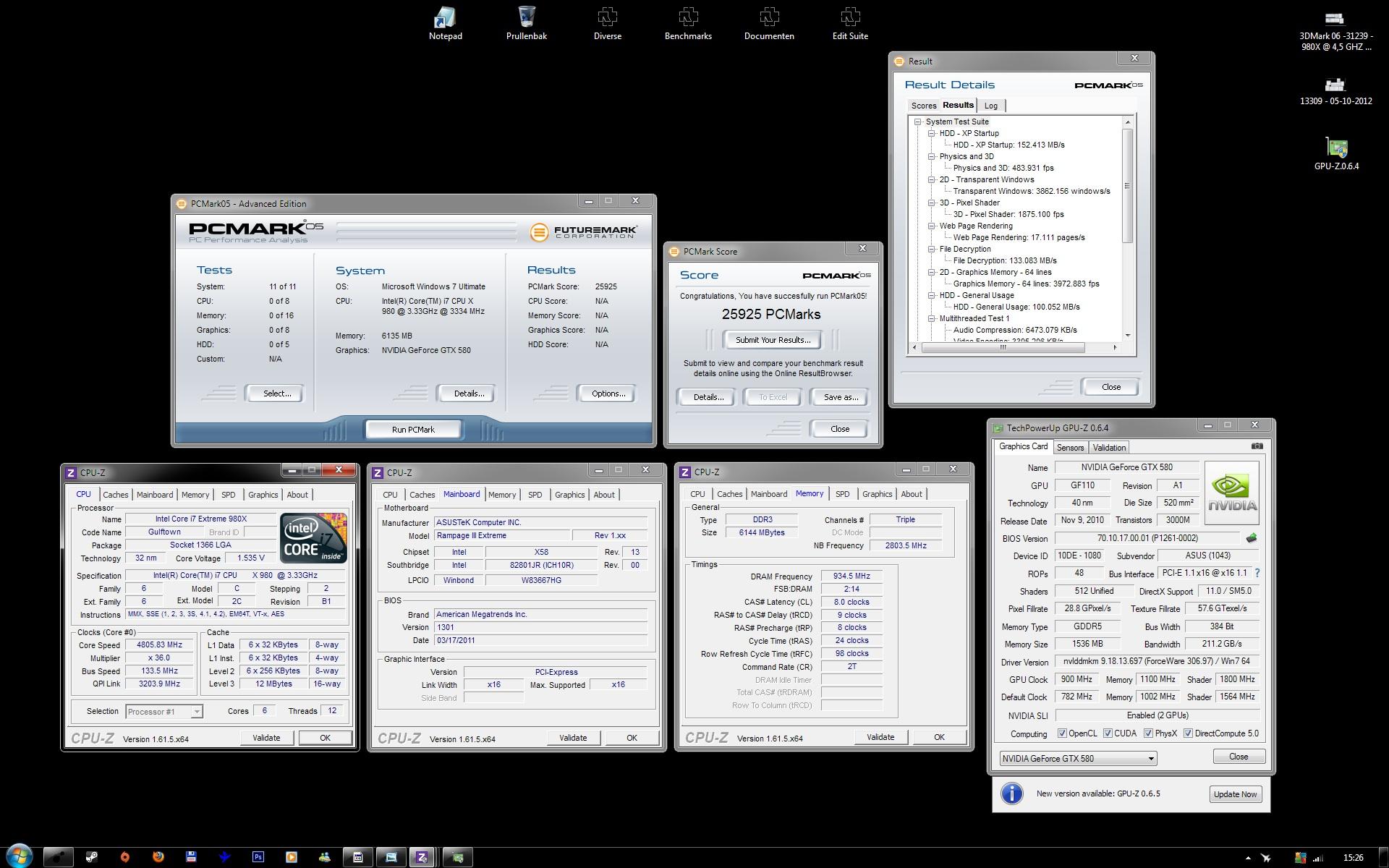Image resolution: width=1389 pixels, height=868 pixels.
Task: Toggle the PhysX checkbox in GPU-Z
Action: [1148, 733]
